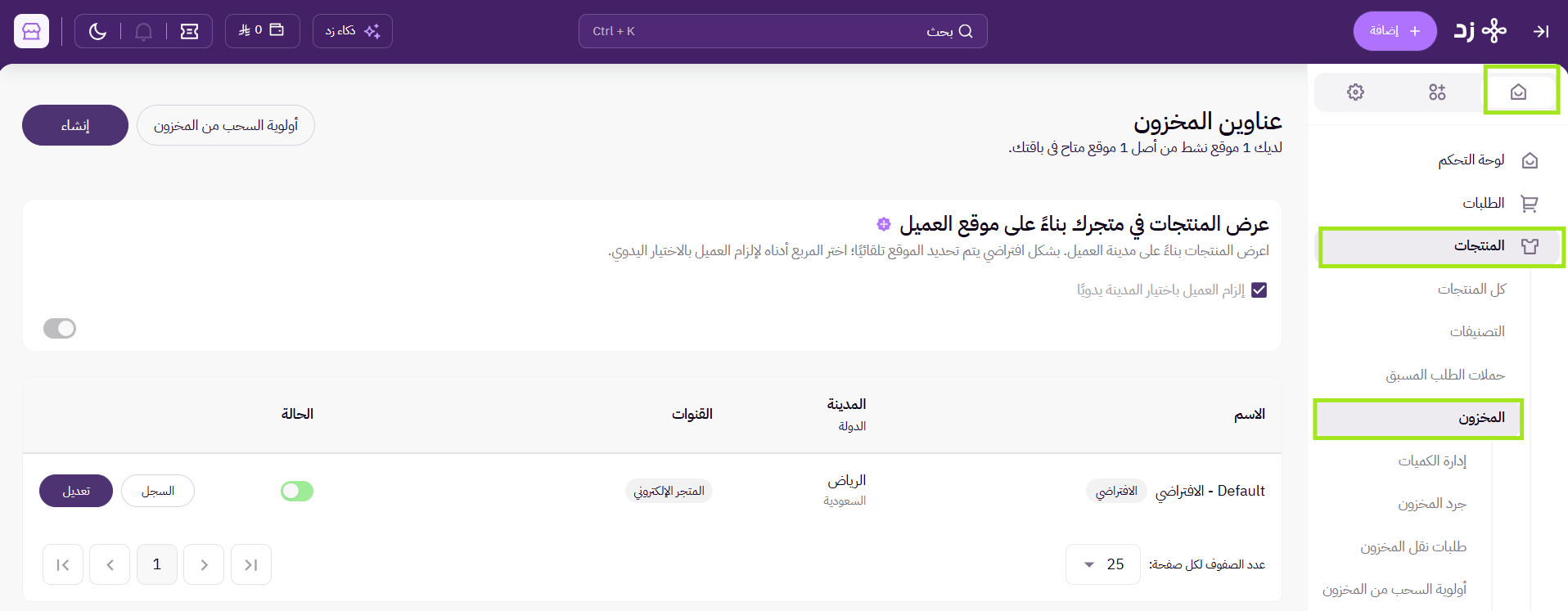Click الرياض city cell
This screenshot has width=1568, height=611.
[x=847, y=480]
